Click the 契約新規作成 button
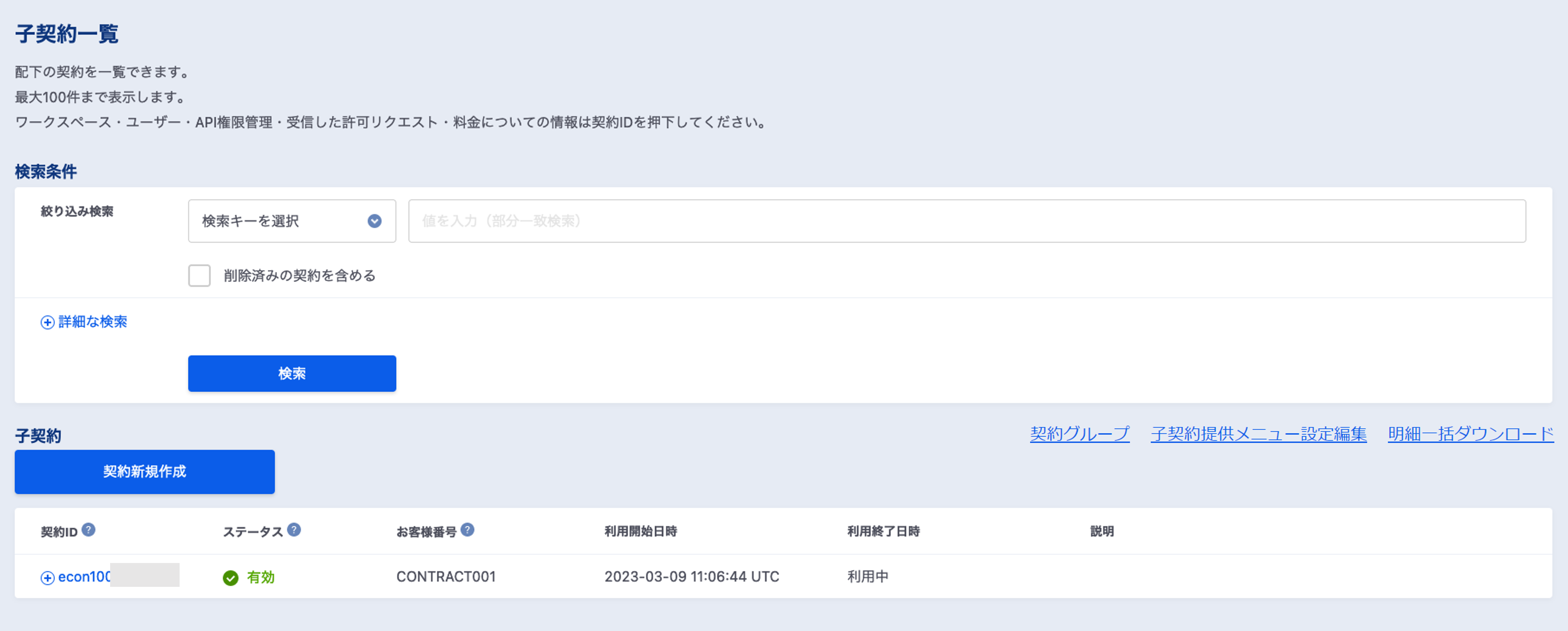1568x631 pixels. pos(144,471)
